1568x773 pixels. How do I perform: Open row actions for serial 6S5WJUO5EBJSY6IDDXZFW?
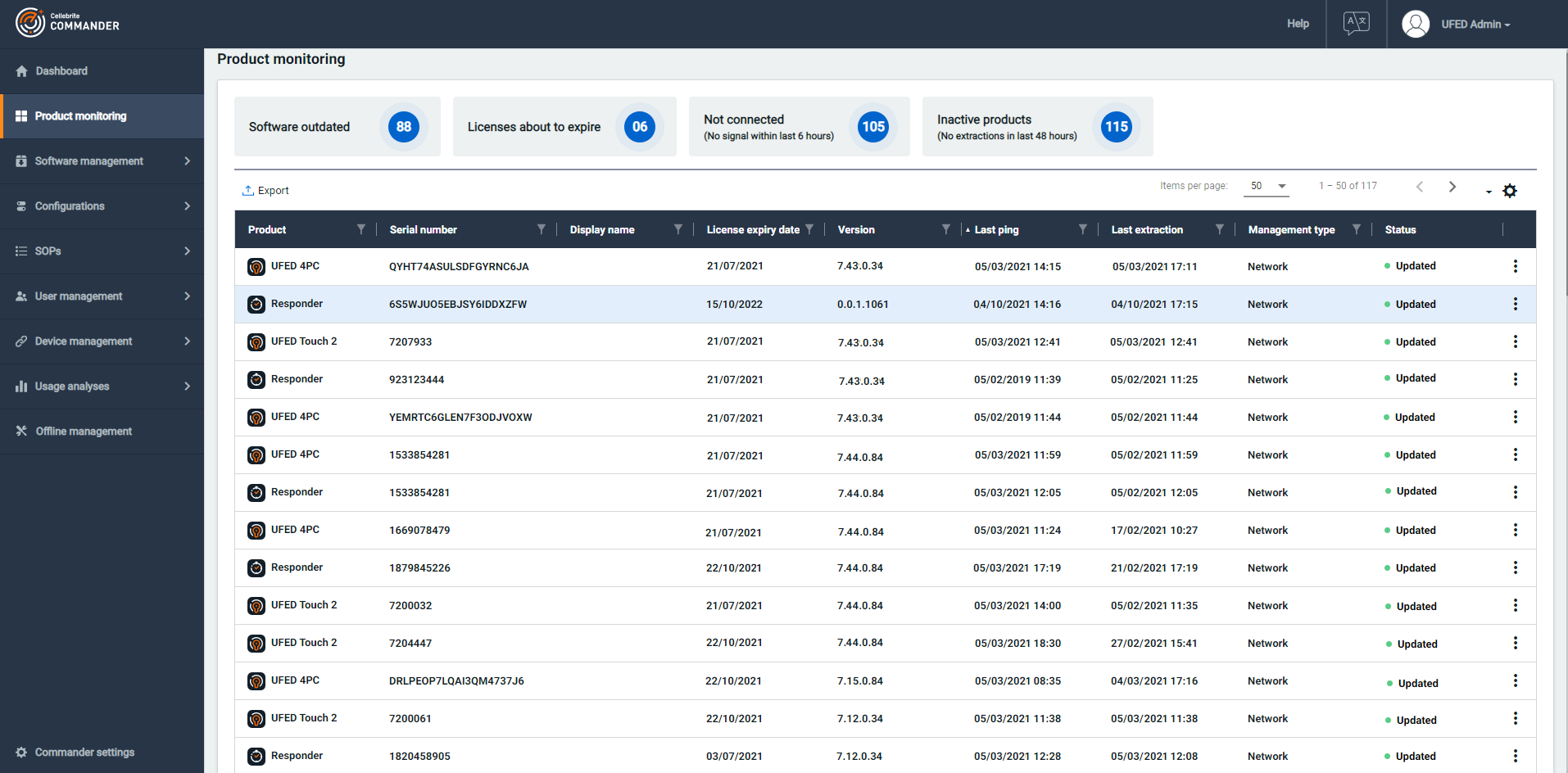point(1516,304)
